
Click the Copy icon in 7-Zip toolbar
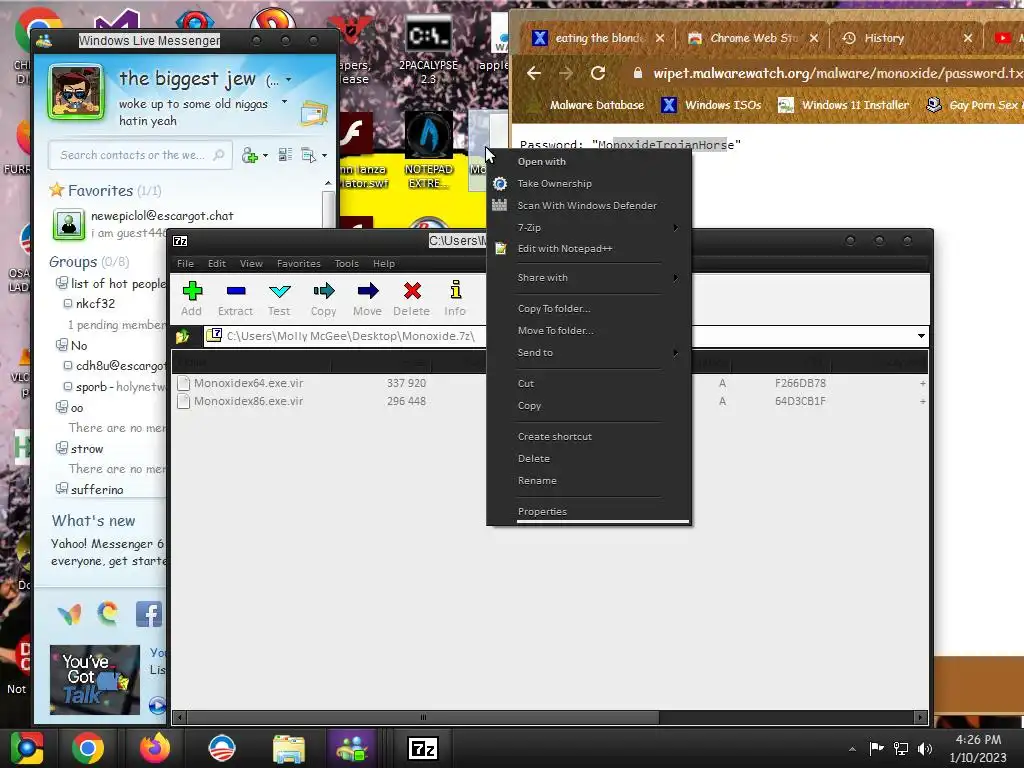pyautogui.click(x=323, y=298)
